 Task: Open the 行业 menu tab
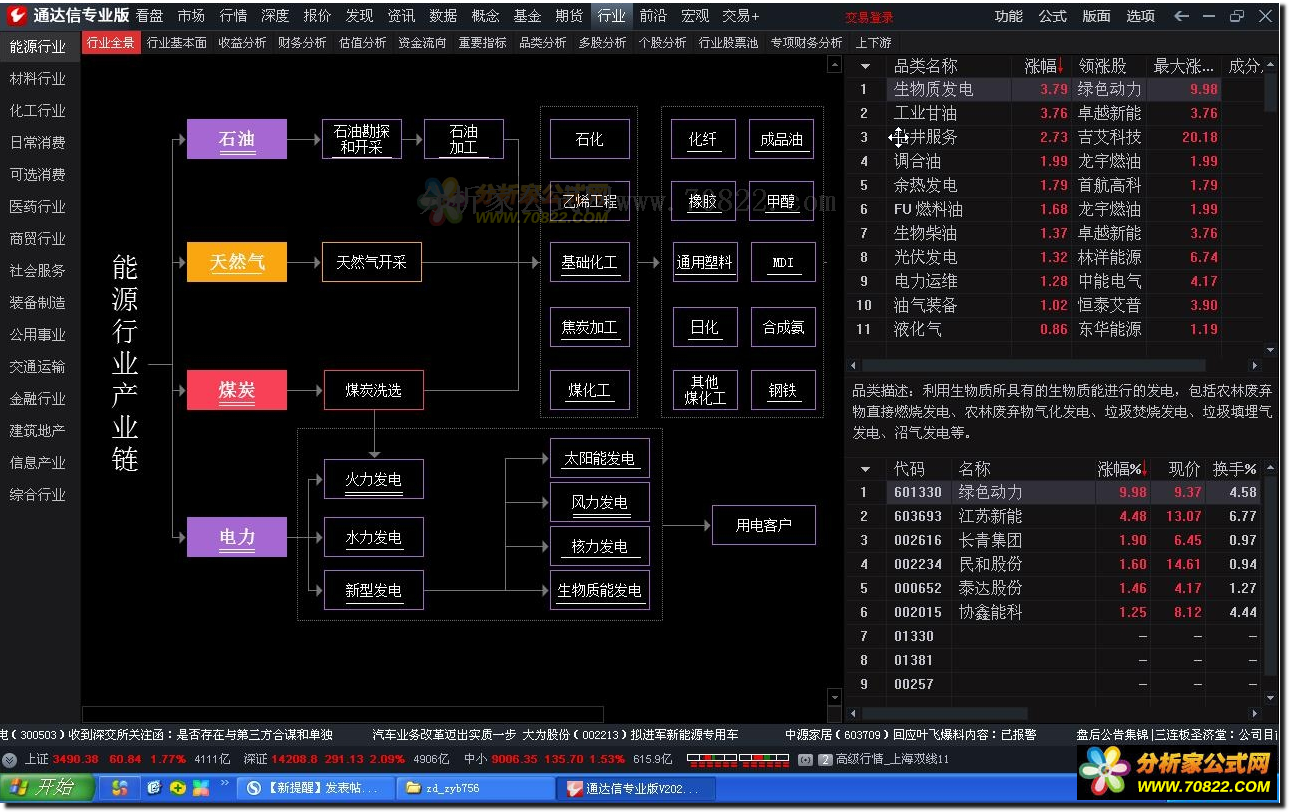coord(611,16)
